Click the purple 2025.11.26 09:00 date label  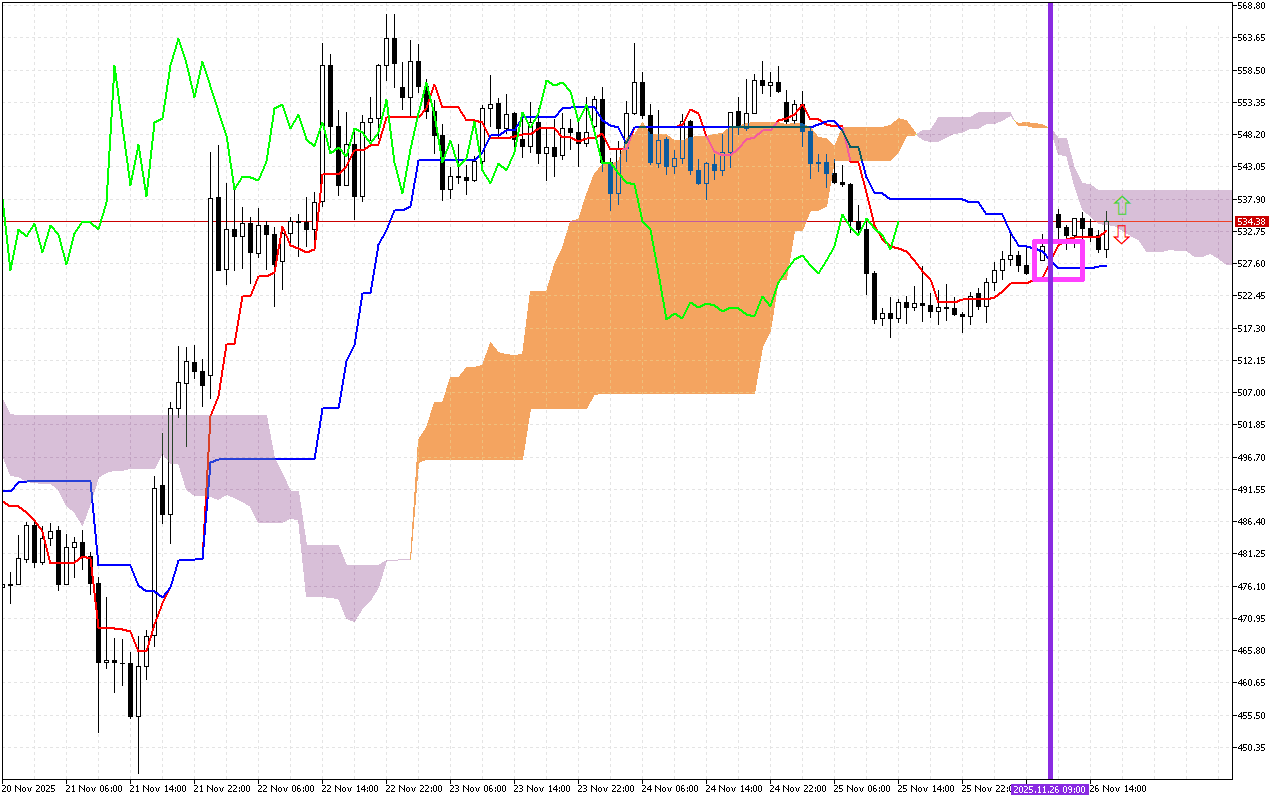(x=1048, y=789)
